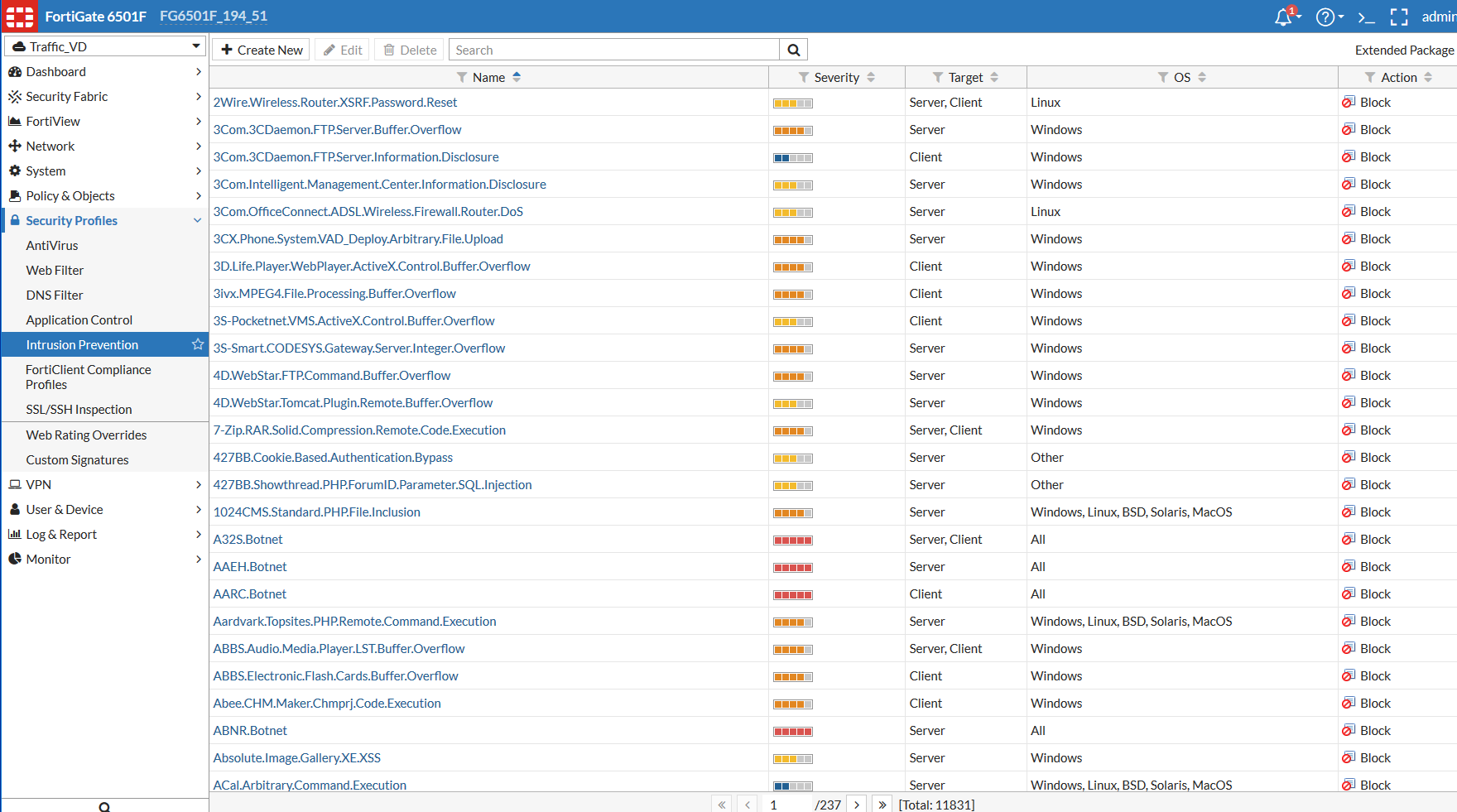Open the AAEH.Botnet signature link
Screen dimensions: 1457x812
pyautogui.click(x=250, y=567)
